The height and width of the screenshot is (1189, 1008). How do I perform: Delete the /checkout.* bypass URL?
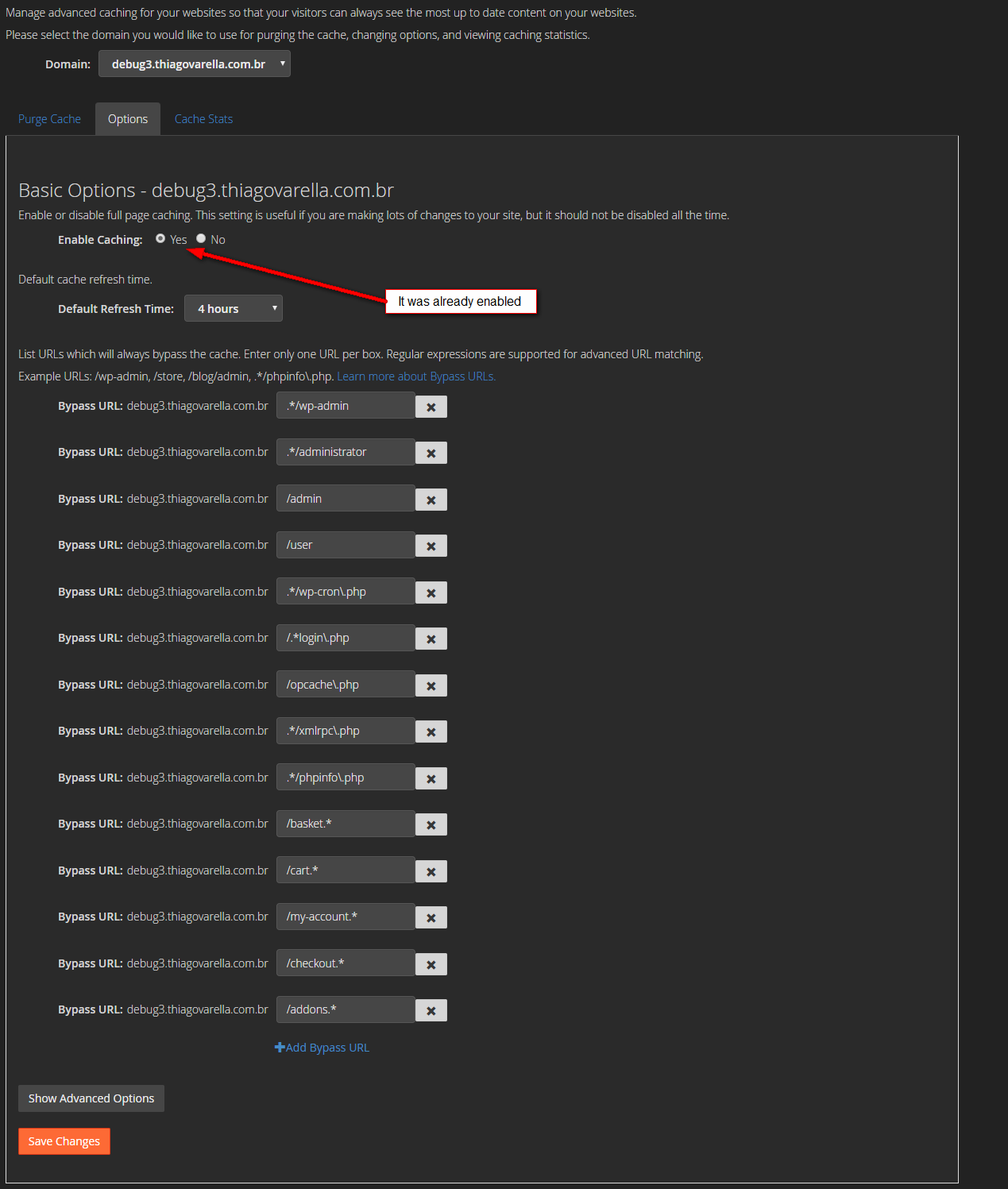(431, 964)
